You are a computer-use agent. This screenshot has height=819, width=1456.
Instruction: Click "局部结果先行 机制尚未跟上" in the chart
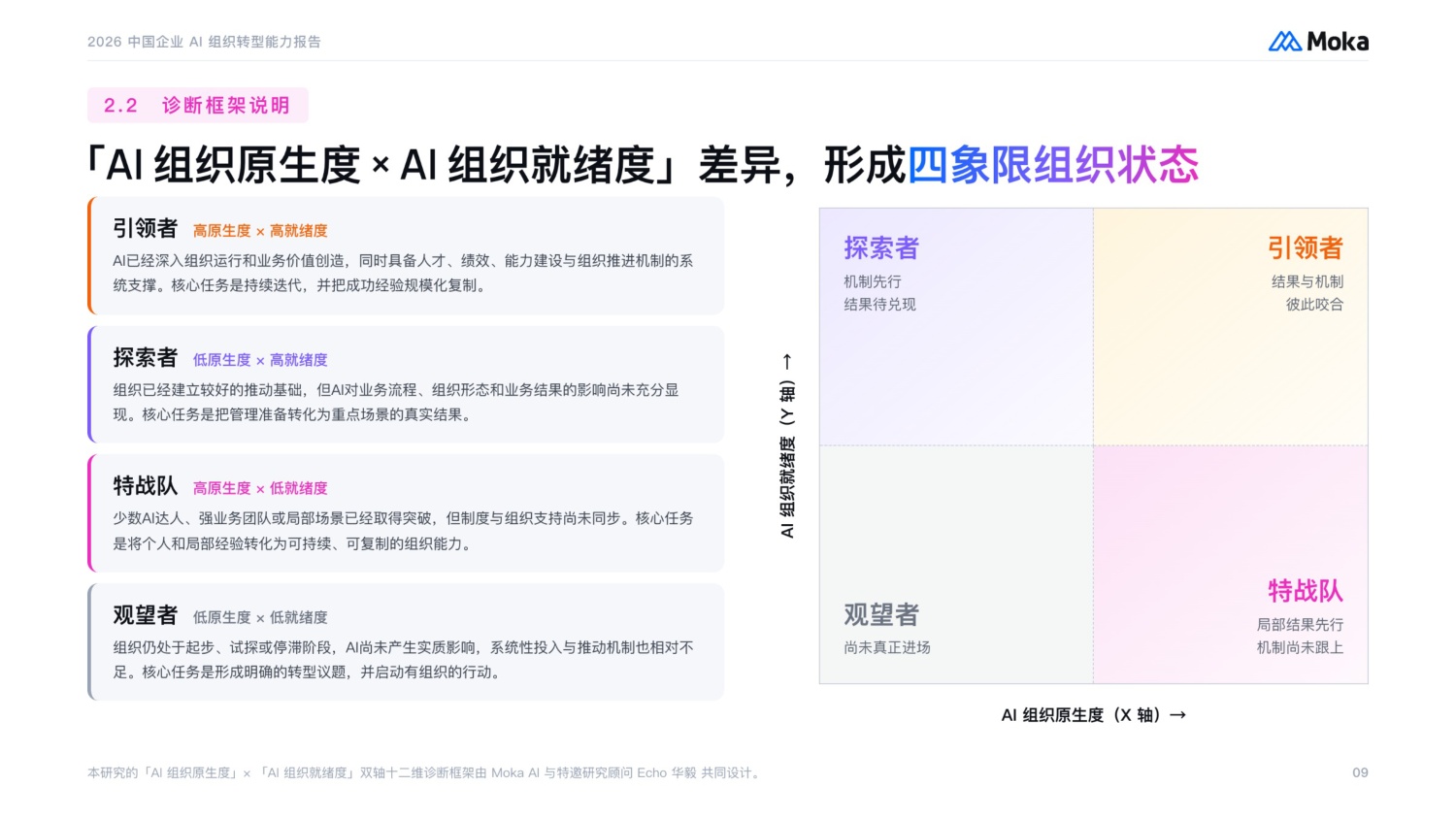pyautogui.click(x=1301, y=637)
